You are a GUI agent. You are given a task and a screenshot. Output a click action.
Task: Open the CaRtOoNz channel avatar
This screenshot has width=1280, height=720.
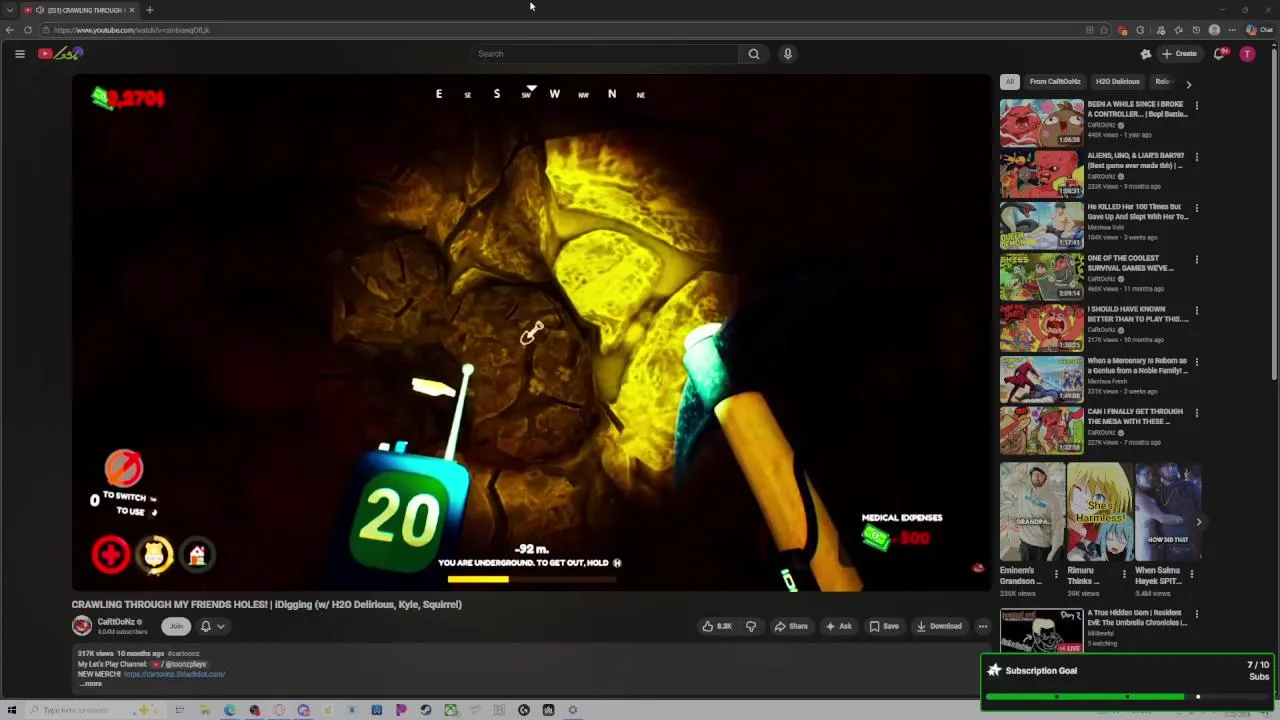[x=82, y=626]
